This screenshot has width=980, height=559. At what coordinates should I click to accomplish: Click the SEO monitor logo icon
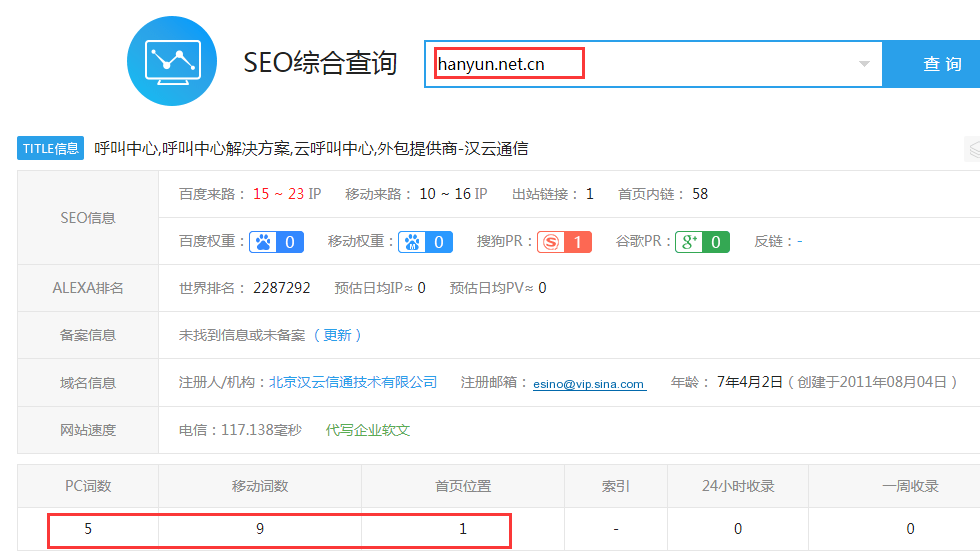point(172,61)
